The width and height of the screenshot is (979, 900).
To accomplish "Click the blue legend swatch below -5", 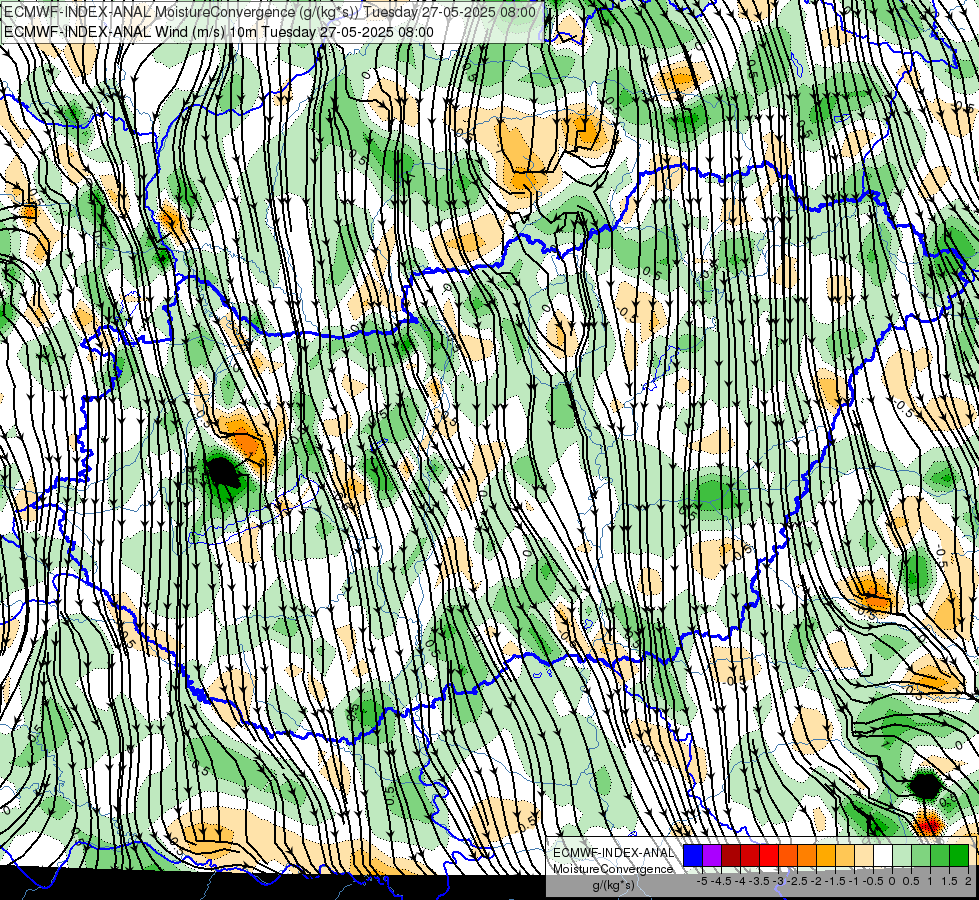I will tap(693, 856).
